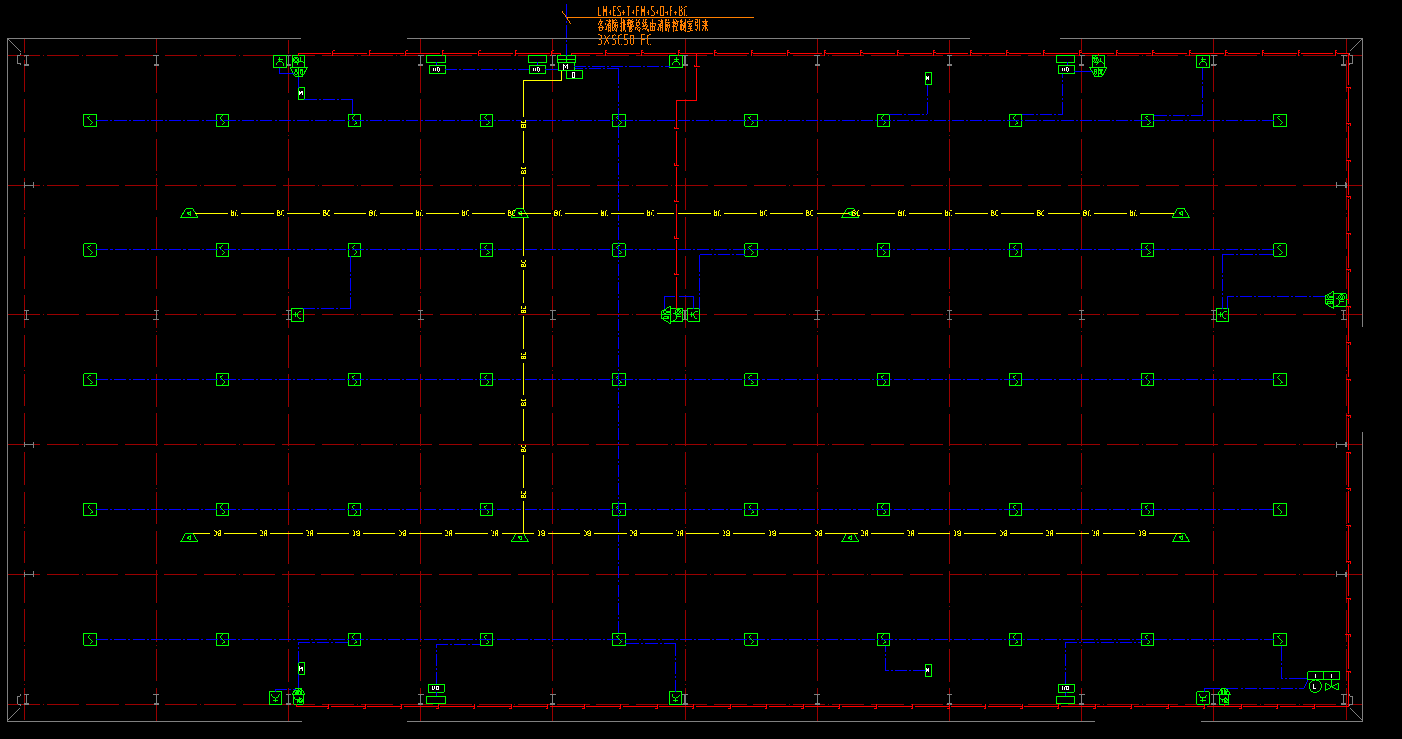Select the M junction box beside D box
The height and width of the screenshot is (739, 1402).
coord(566,66)
